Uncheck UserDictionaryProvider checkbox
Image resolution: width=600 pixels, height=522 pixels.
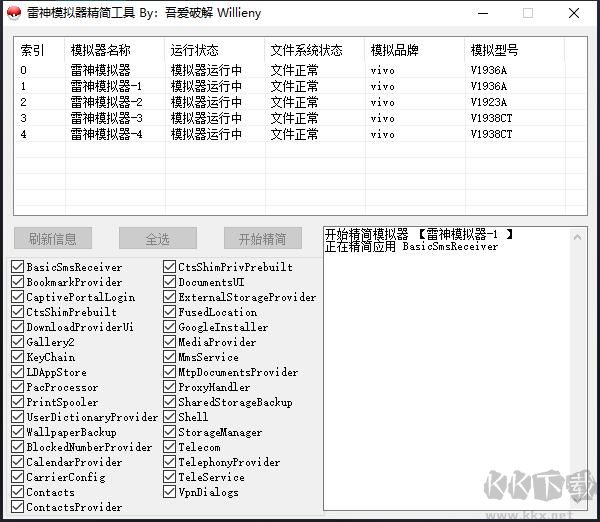pos(17,417)
